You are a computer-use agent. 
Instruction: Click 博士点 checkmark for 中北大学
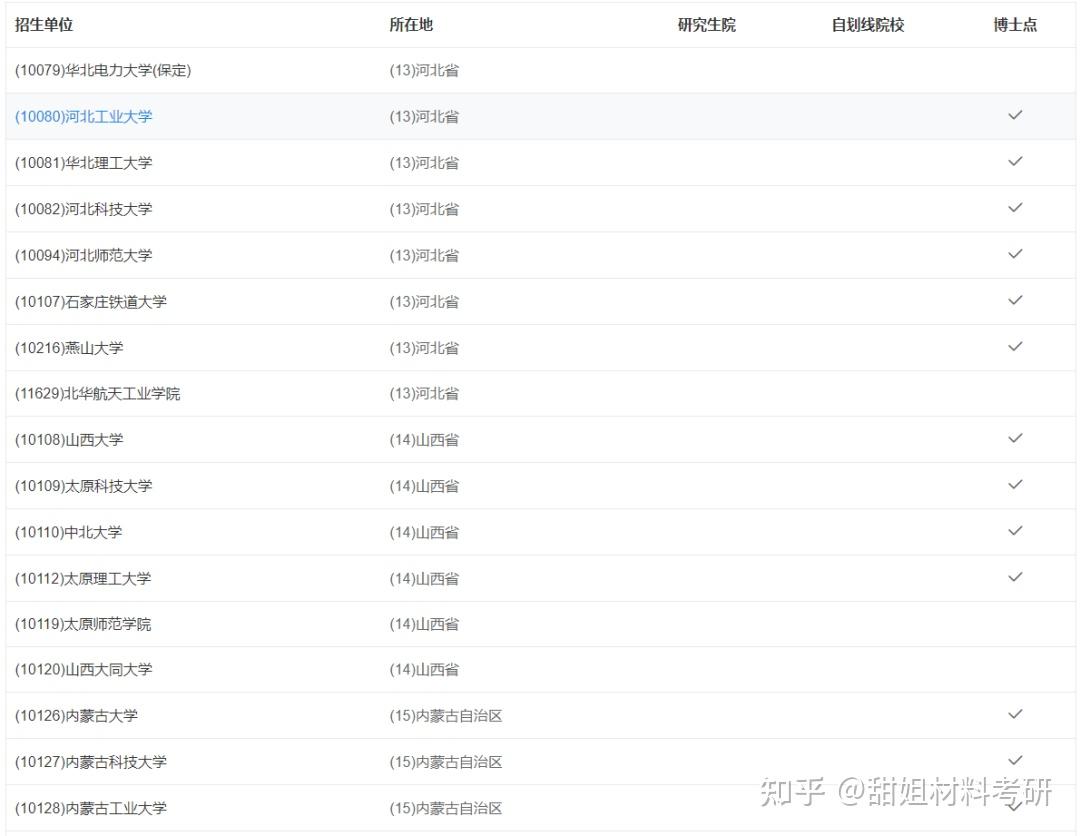pyautogui.click(x=1015, y=531)
